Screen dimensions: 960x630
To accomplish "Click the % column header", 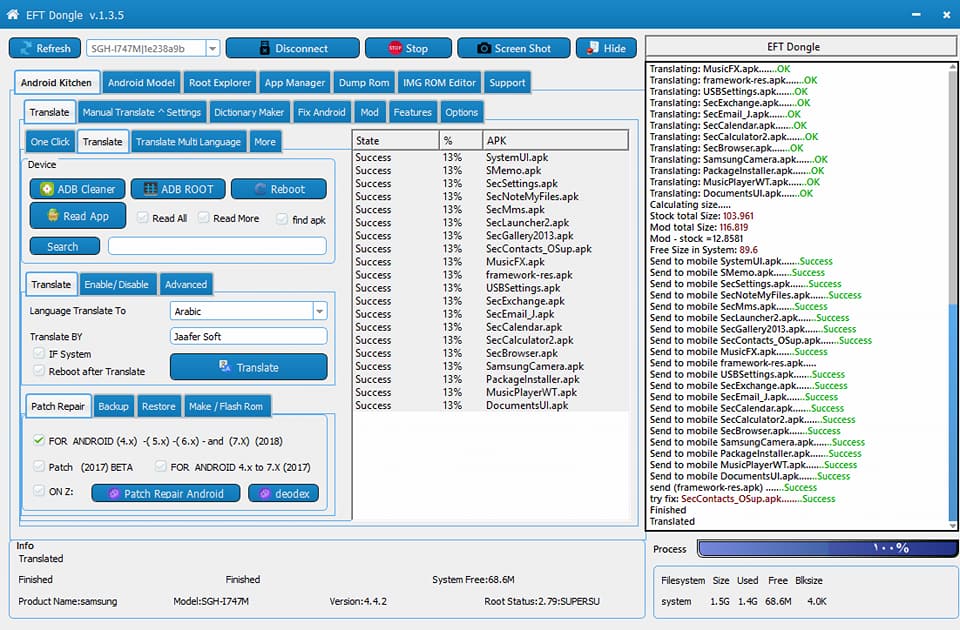I will click(460, 140).
